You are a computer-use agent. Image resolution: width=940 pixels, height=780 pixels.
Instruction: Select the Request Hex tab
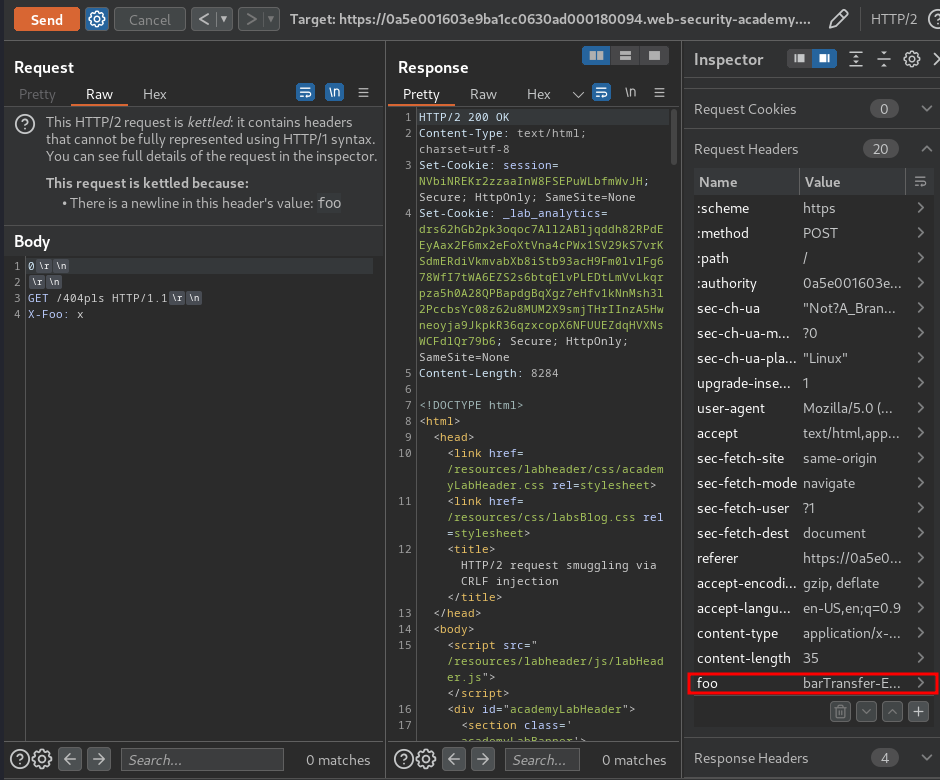coord(155,94)
